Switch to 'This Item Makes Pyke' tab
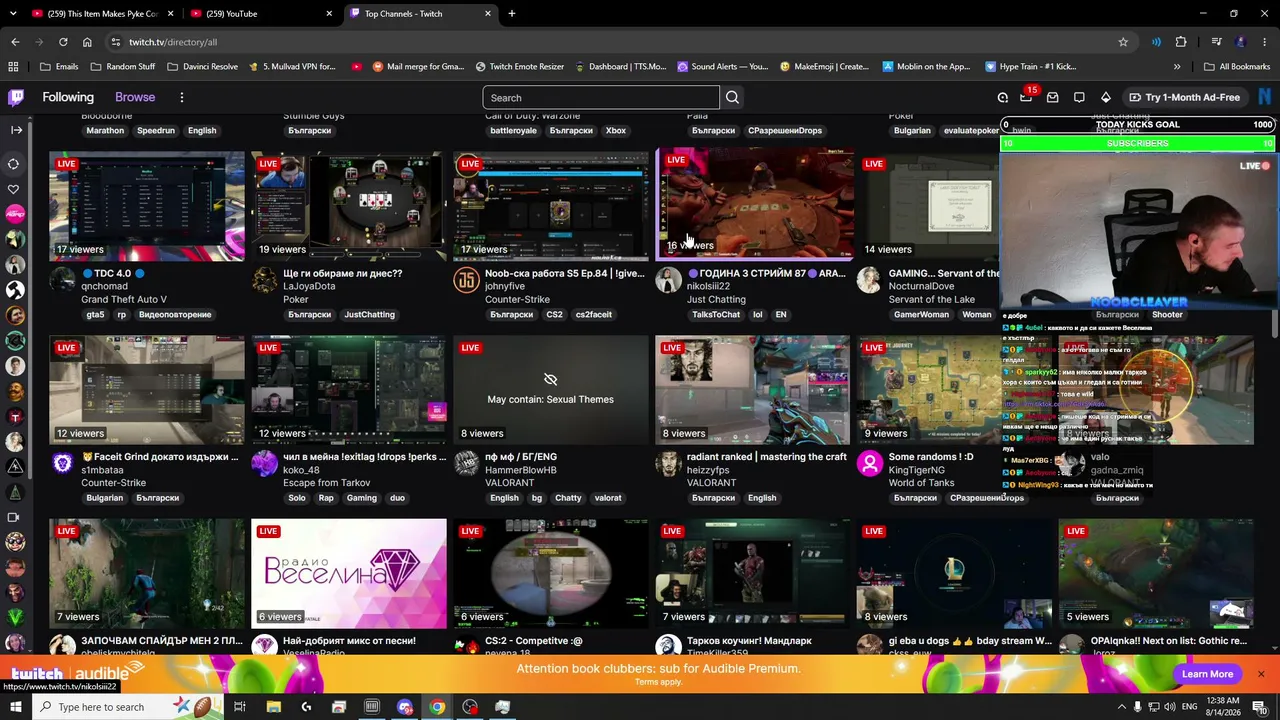 [x=100, y=14]
